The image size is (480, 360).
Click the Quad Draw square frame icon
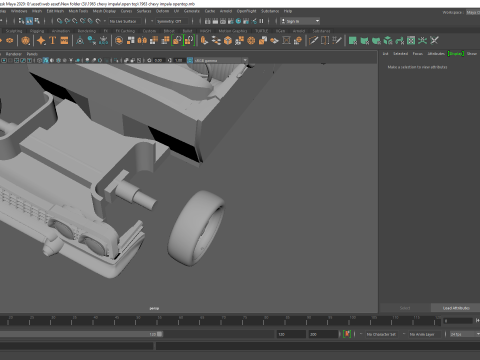click(286, 41)
